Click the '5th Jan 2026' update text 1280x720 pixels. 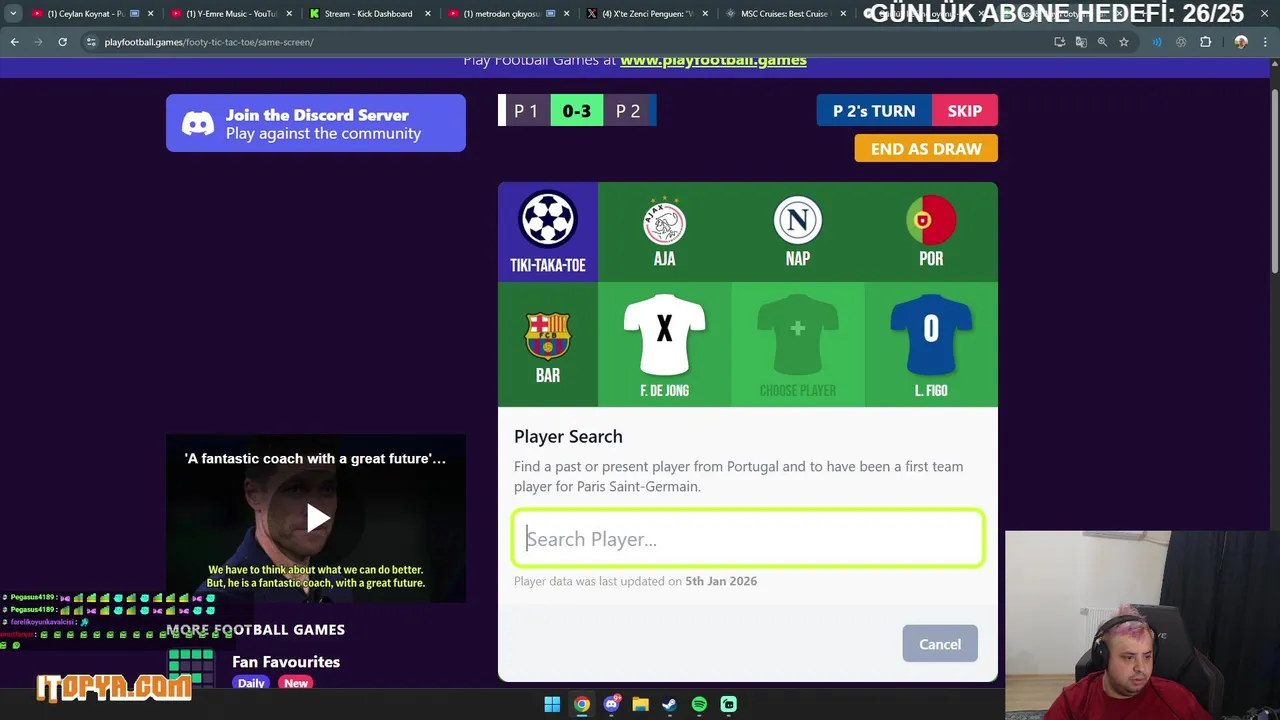click(x=721, y=581)
